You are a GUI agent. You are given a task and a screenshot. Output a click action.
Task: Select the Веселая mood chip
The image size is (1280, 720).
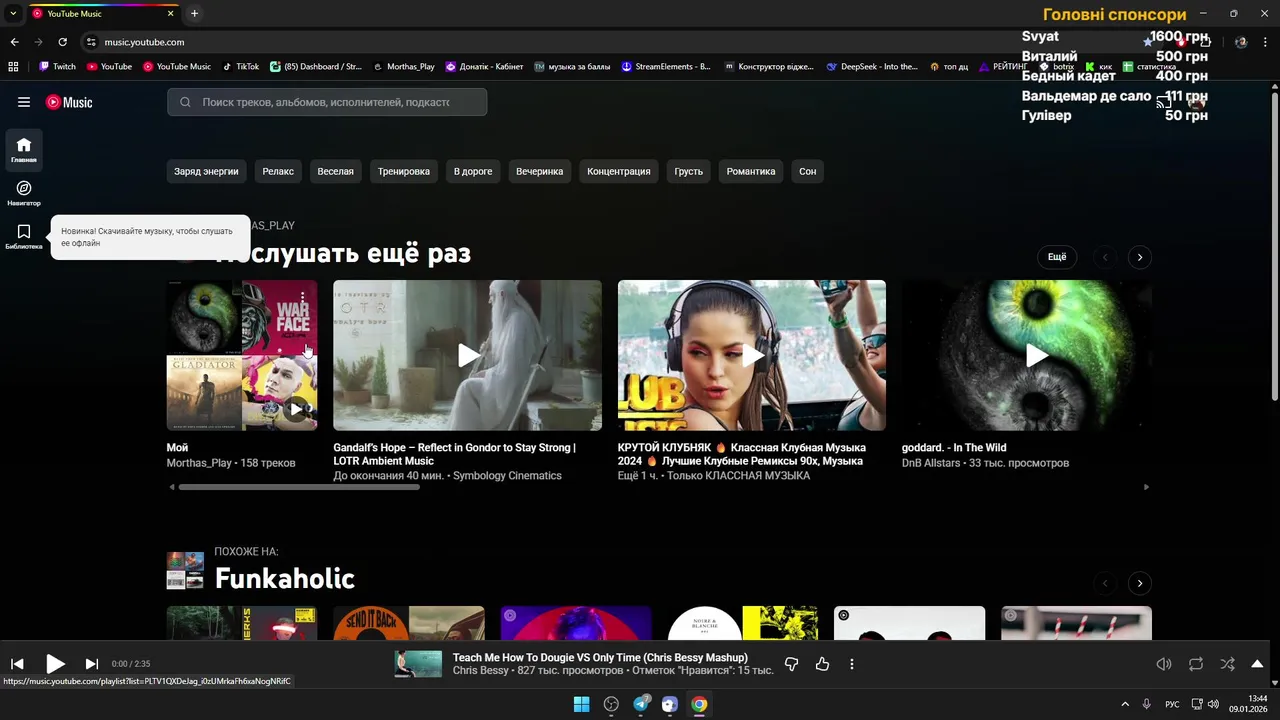(336, 171)
